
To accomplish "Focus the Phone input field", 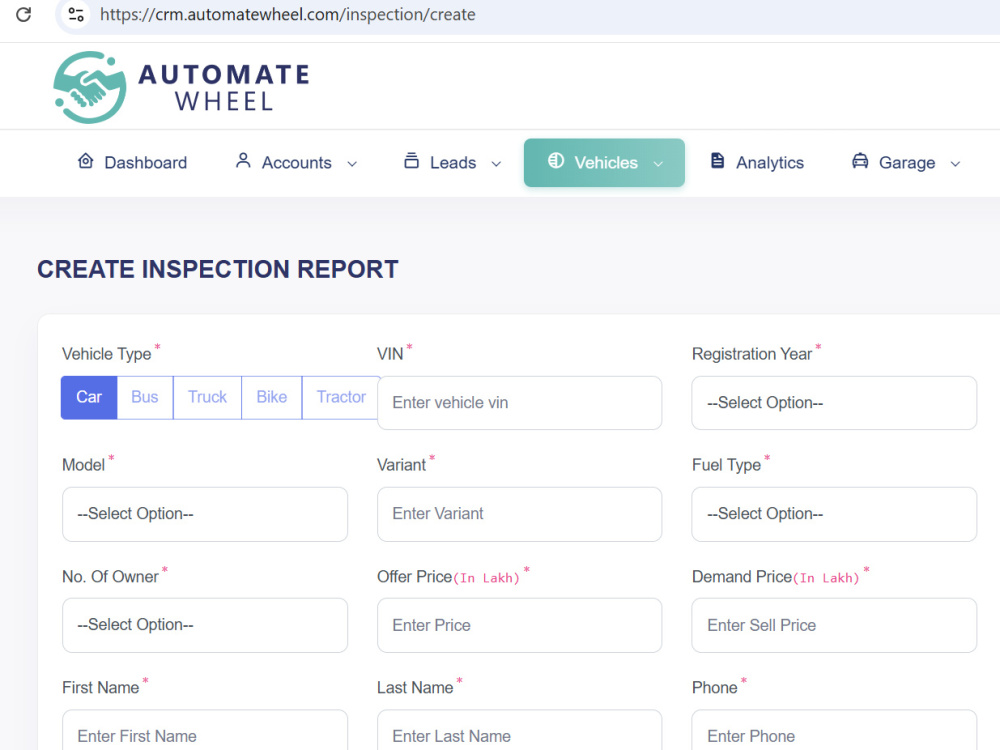I will (x=834, y=730).
